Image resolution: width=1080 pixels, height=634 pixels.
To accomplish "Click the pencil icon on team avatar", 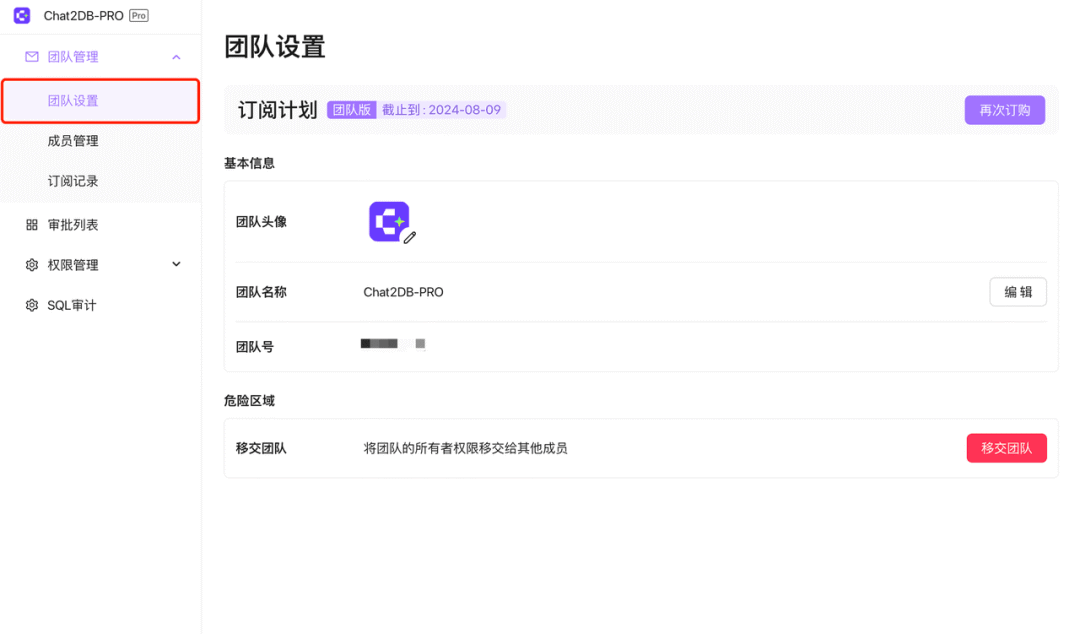I will pyautogui.click(x=410, y=238).
